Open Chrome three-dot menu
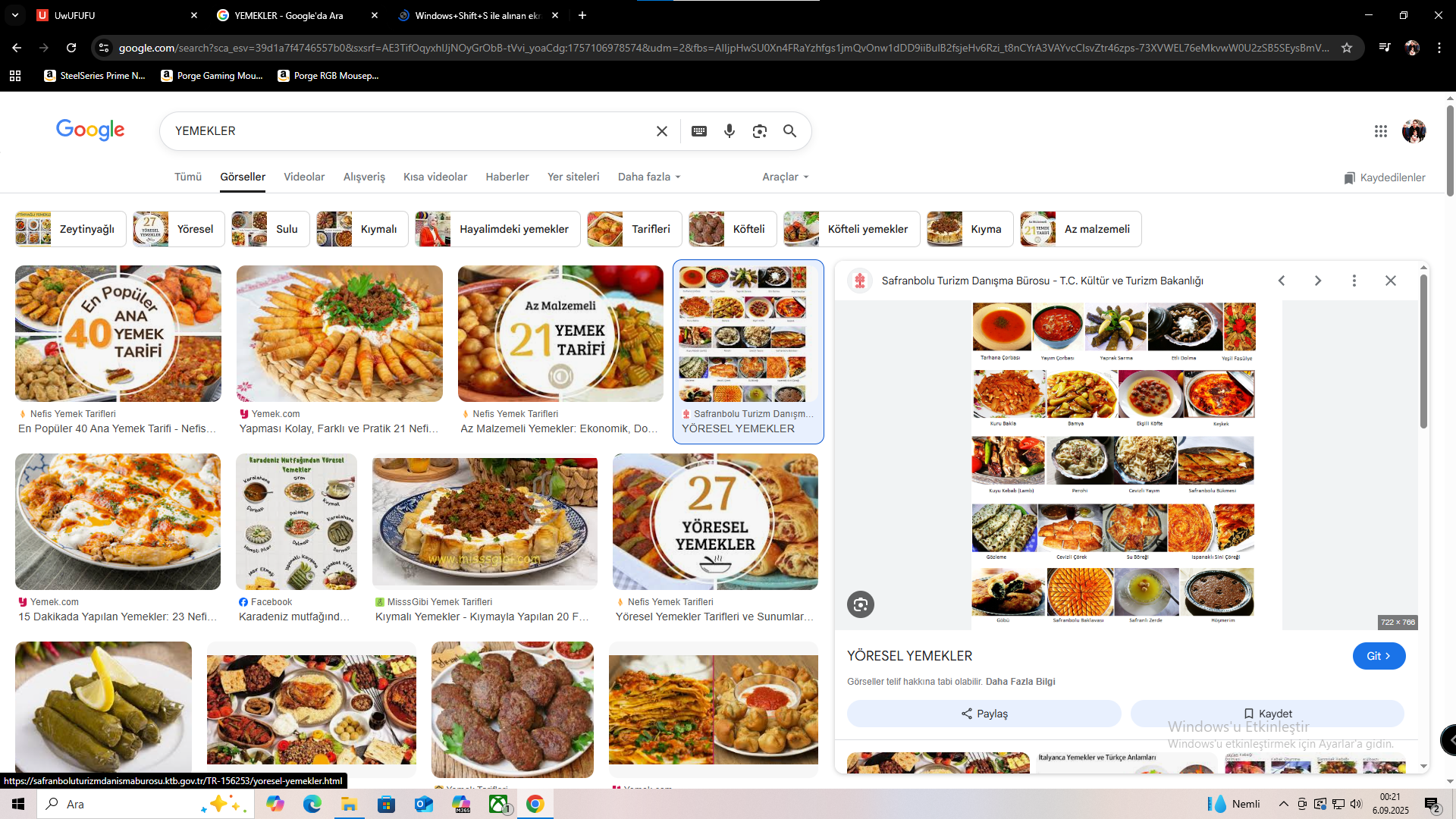 [x=1439, y=48]
